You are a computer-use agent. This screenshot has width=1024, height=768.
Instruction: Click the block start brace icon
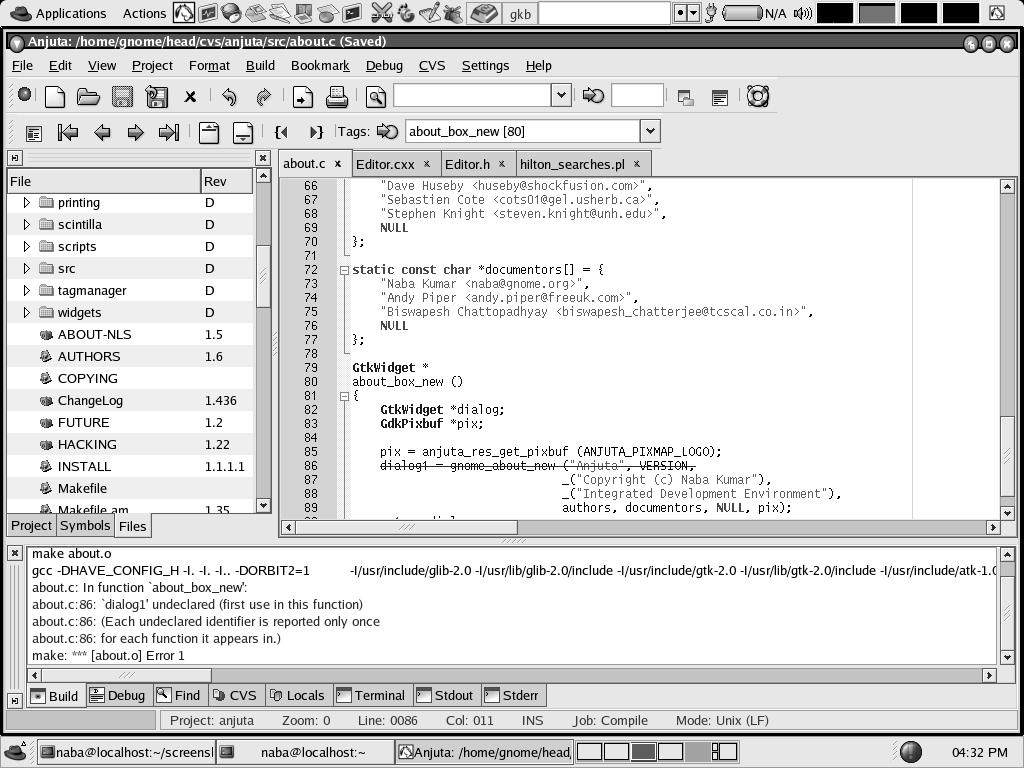(x=281, y=133)
